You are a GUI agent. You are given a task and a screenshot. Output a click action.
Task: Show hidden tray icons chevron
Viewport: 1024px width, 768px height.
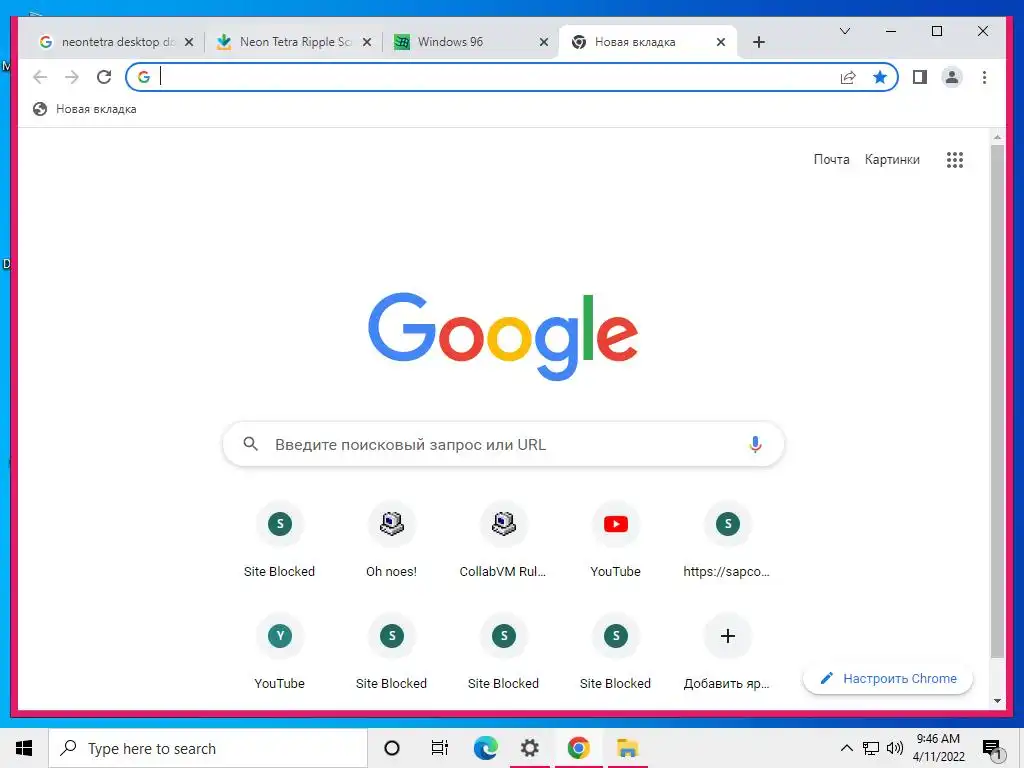846,748
